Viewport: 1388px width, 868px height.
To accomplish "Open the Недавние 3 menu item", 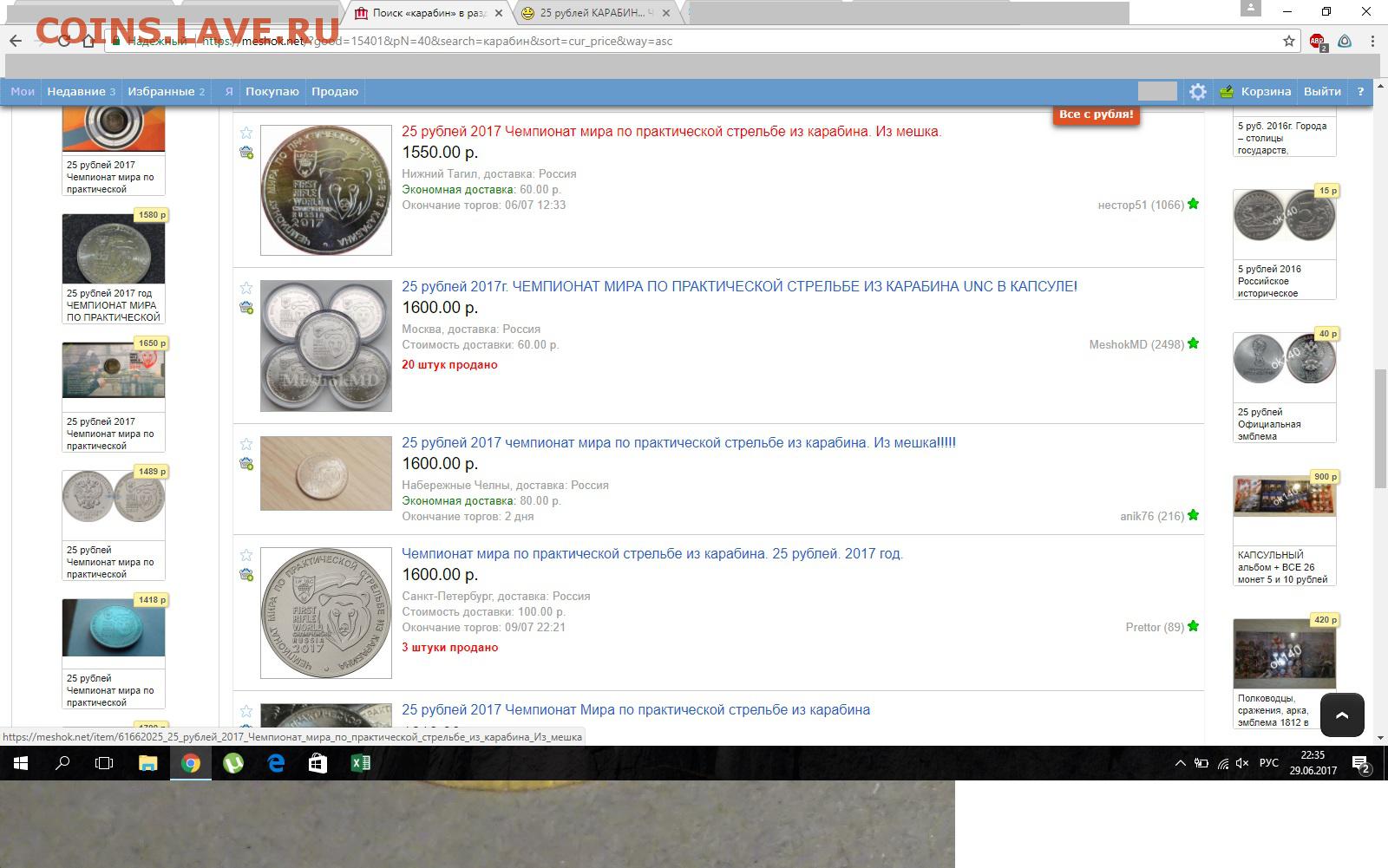I will [81, 91].
